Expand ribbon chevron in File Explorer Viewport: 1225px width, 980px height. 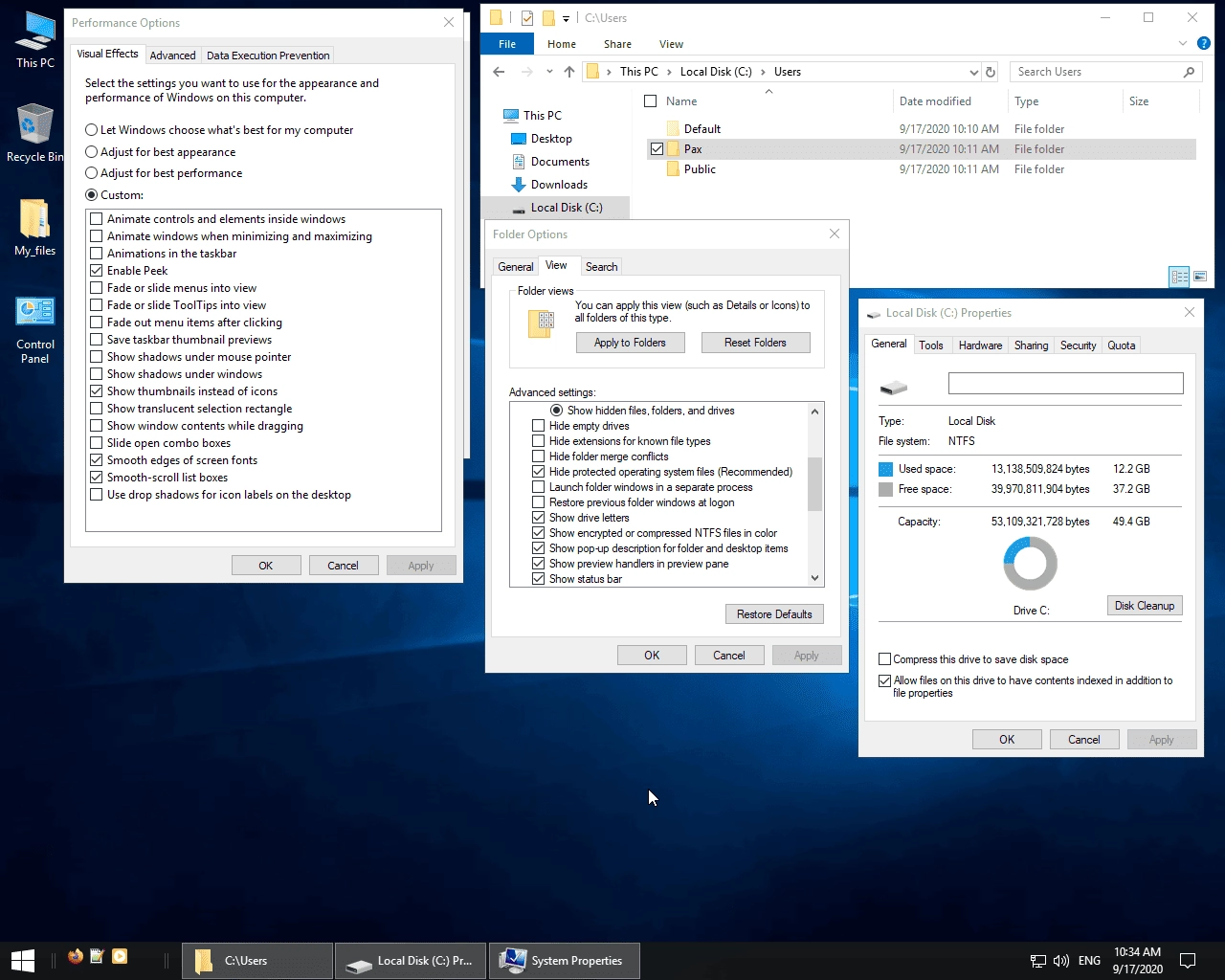(1184, 44)
